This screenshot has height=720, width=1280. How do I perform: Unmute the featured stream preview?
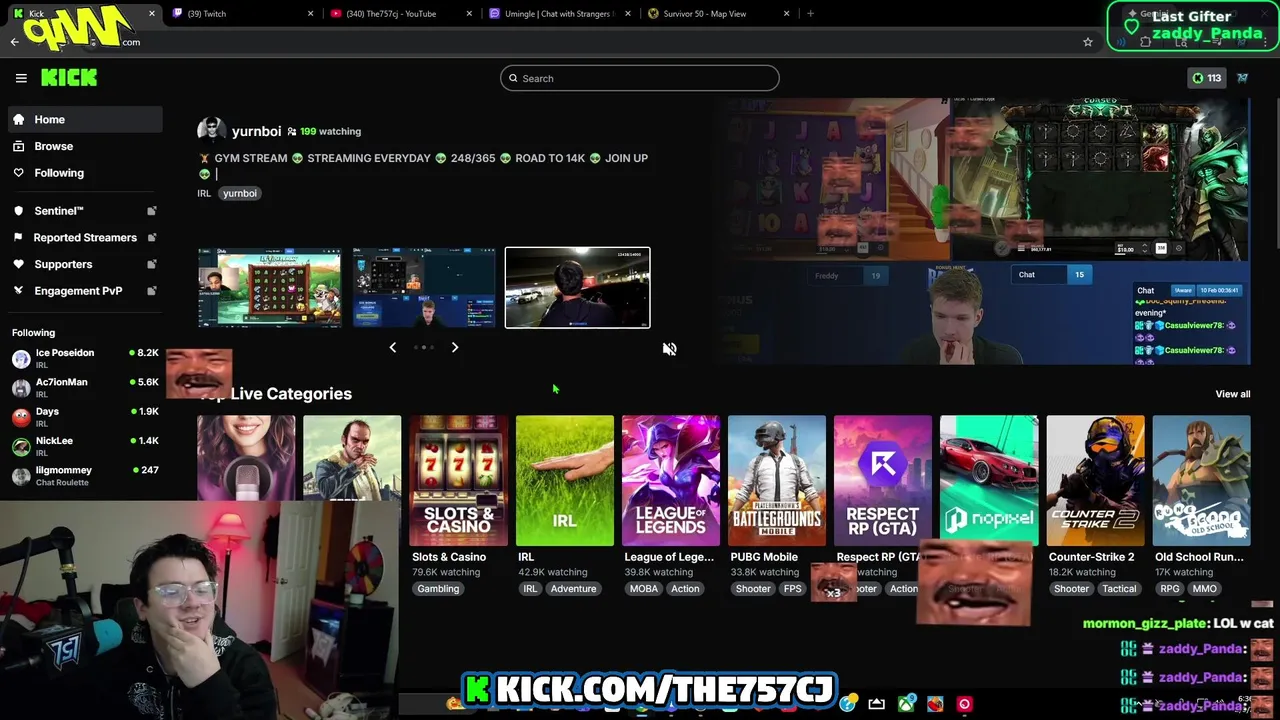pos(670,348)
